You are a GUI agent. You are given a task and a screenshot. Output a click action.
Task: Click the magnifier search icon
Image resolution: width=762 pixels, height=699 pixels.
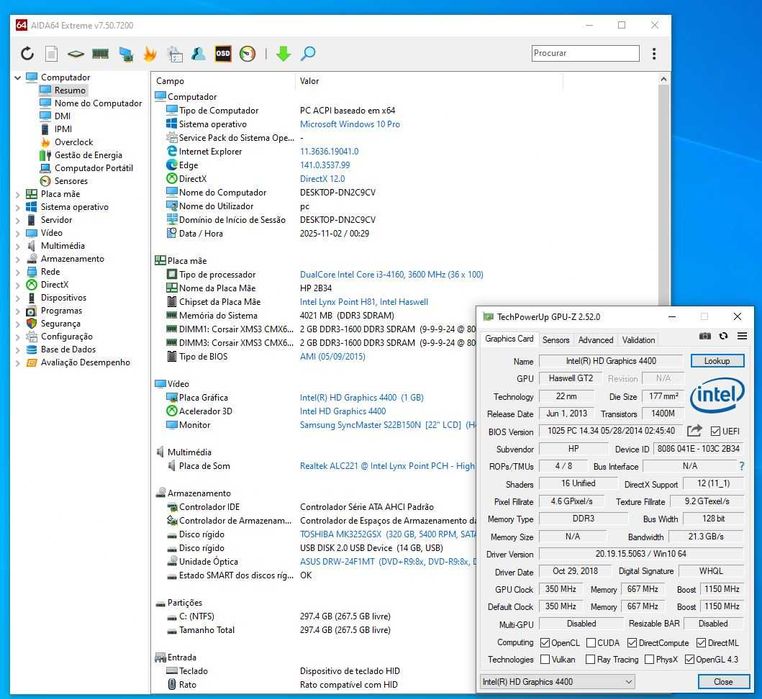(308, 53)
